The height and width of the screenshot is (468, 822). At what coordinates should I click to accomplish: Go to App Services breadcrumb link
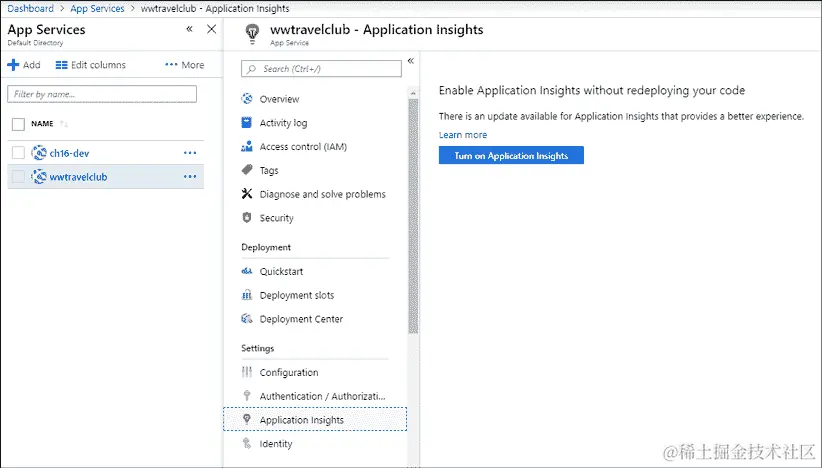tap(98, 8)
